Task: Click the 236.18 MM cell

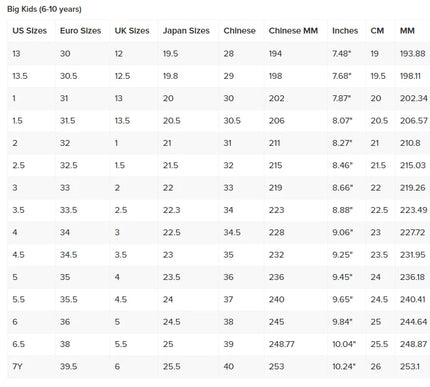Action: pos(413,277)
